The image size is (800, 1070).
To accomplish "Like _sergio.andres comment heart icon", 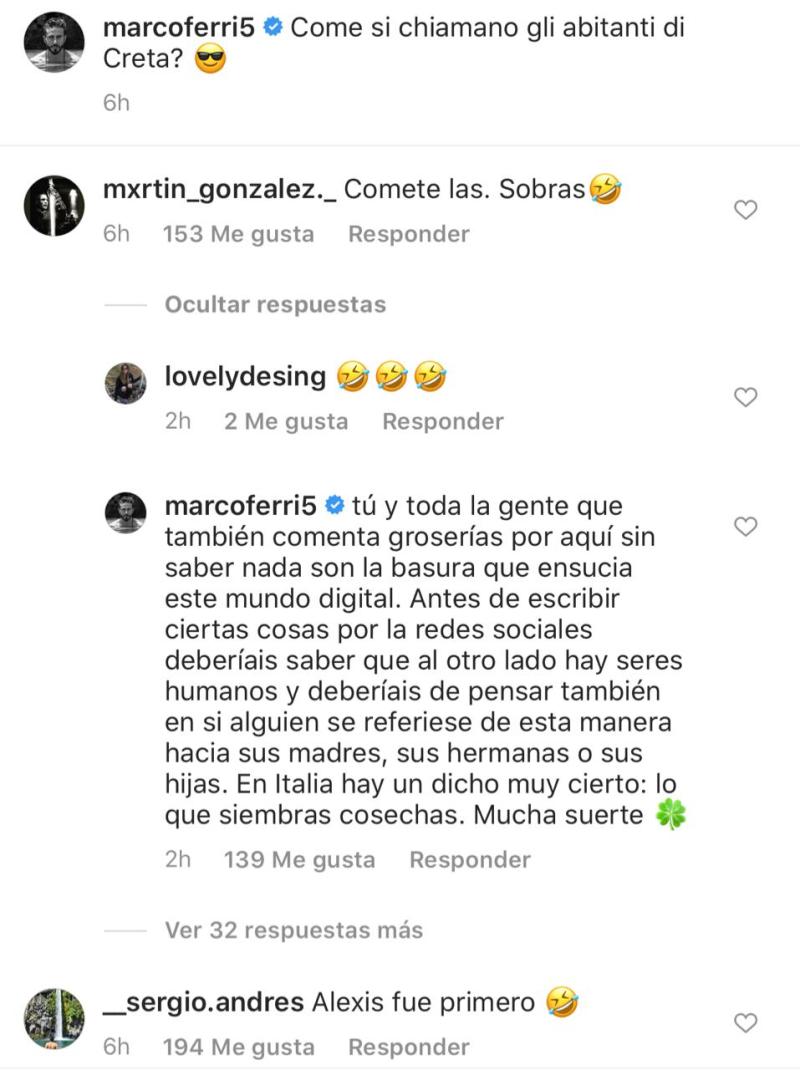I will [x=746, y=1023].
